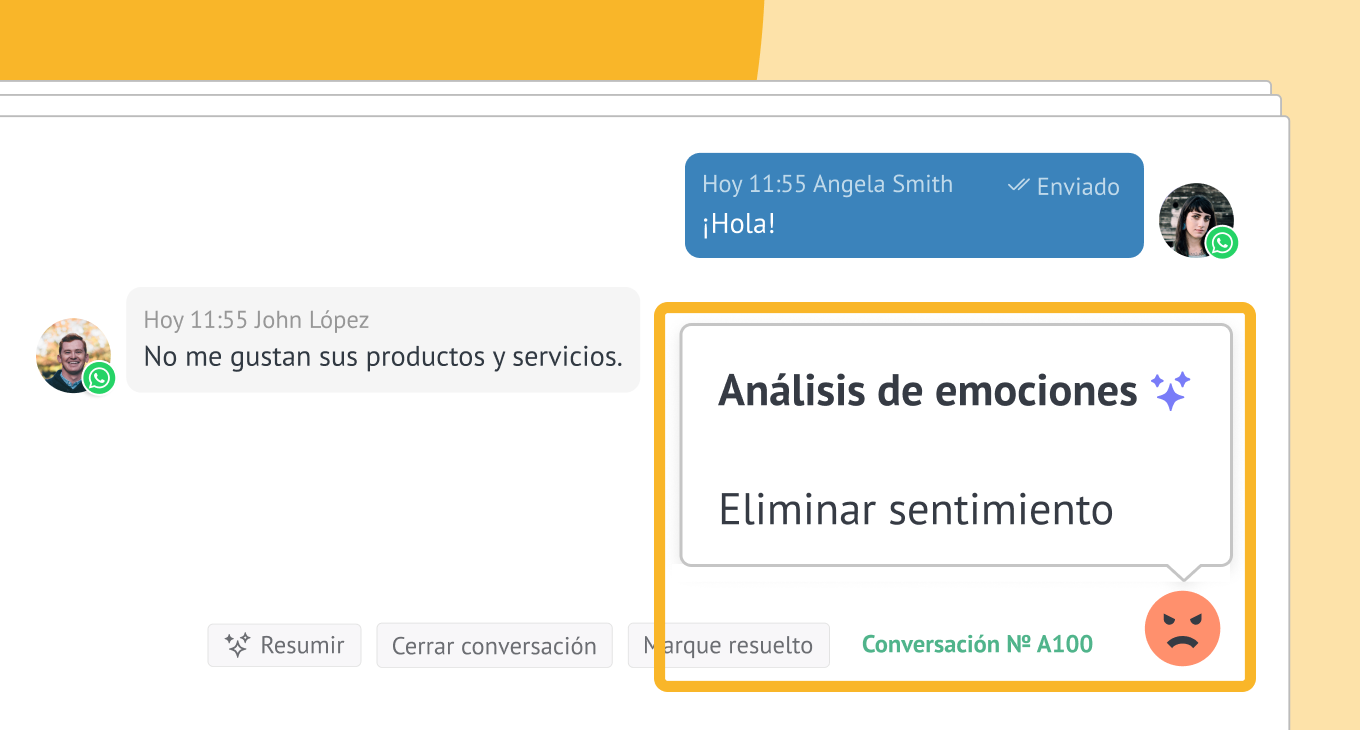Viewport: 1360px width, 730px height.
Task: Open John López's profile photo
Action: pos(68,351)
